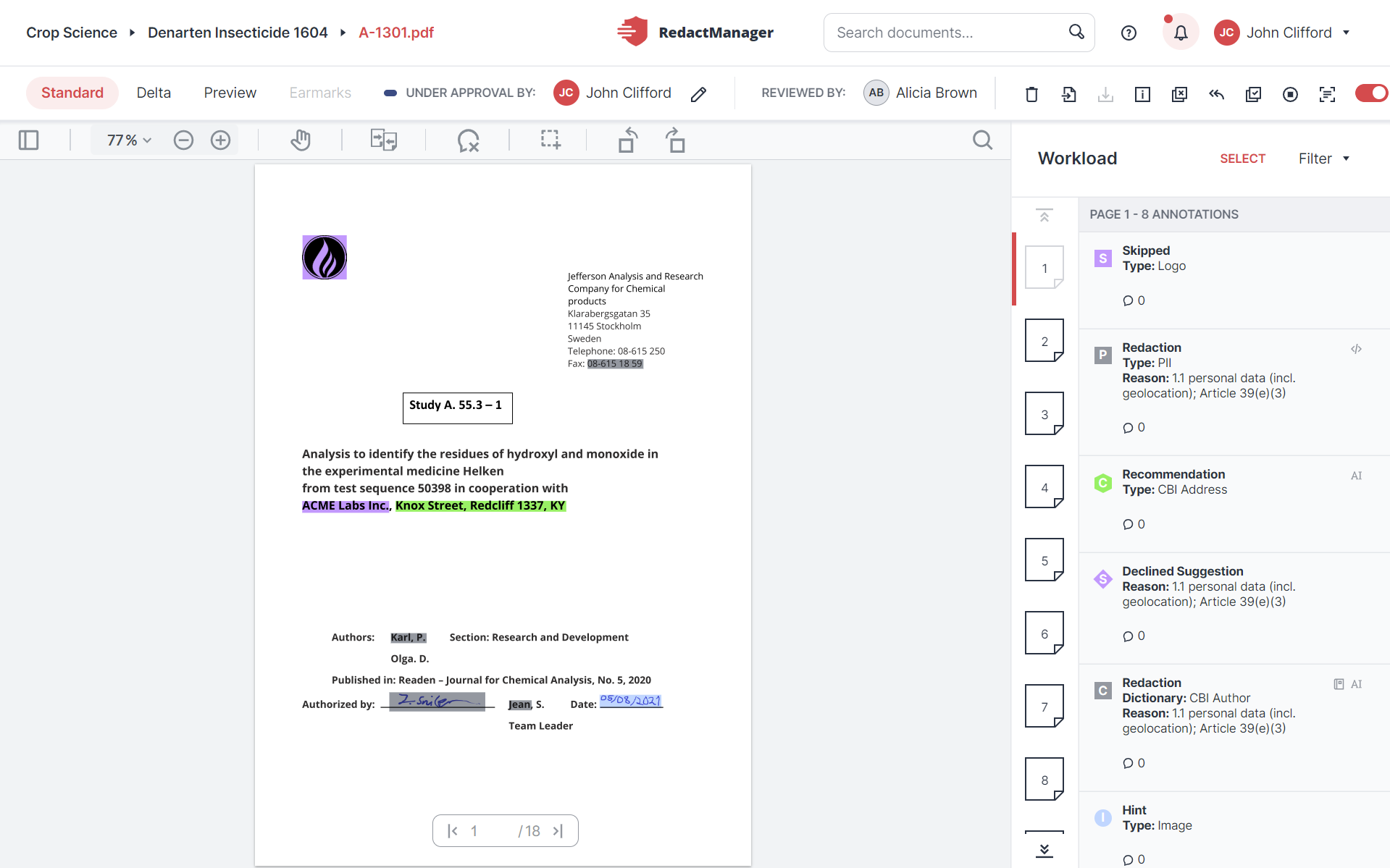Select page 8 thumbnail
The width and height of the screenshot is (1390, 868).
tap(1044, 779)
